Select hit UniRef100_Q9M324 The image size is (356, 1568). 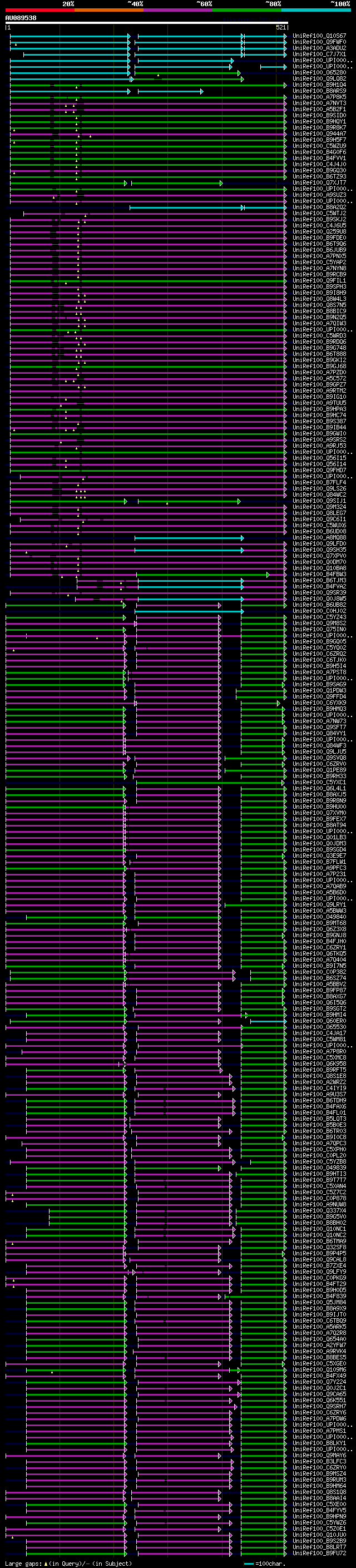(x=319, y=507)
